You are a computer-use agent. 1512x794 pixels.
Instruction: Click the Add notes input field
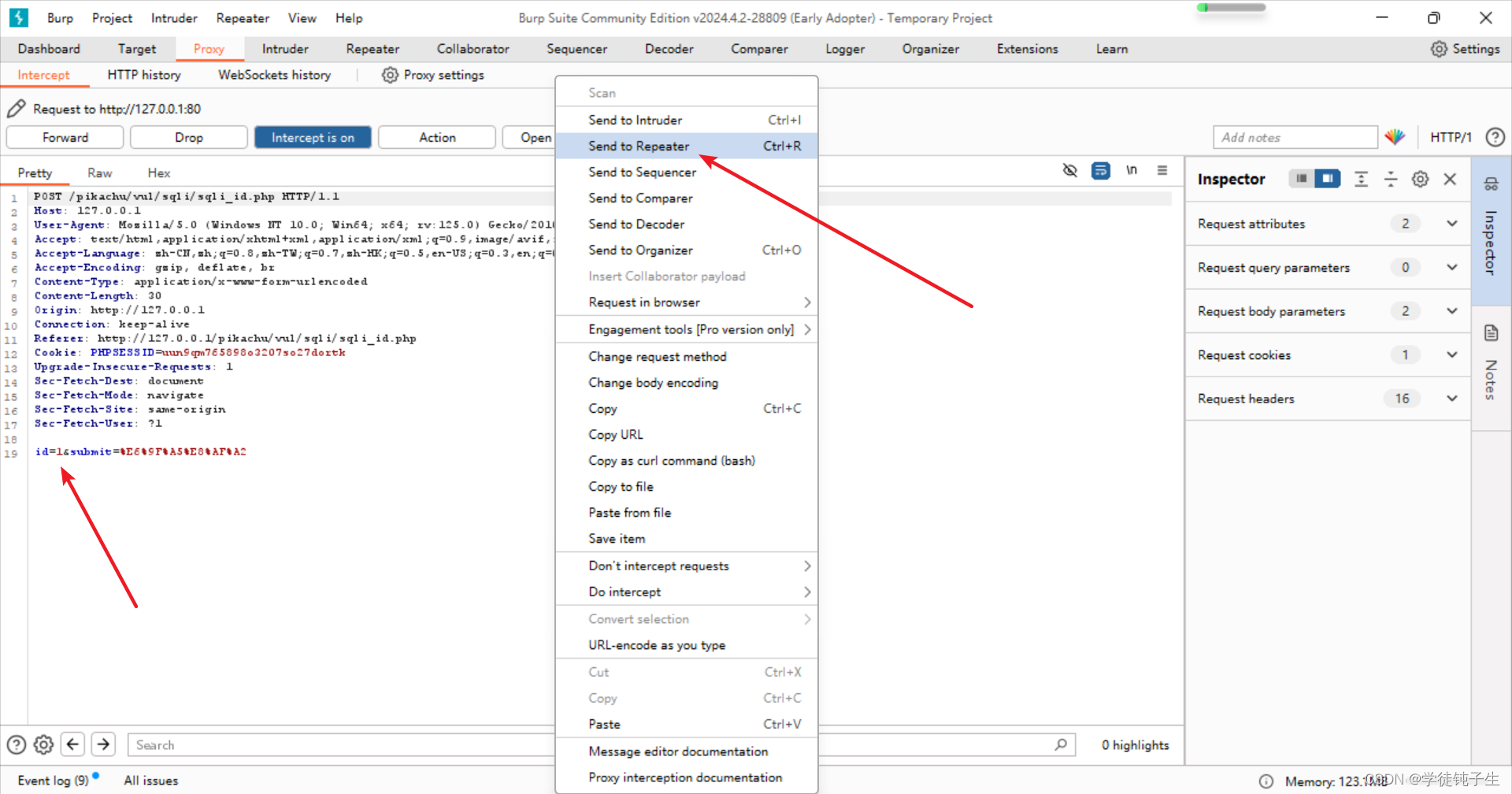1295,137
